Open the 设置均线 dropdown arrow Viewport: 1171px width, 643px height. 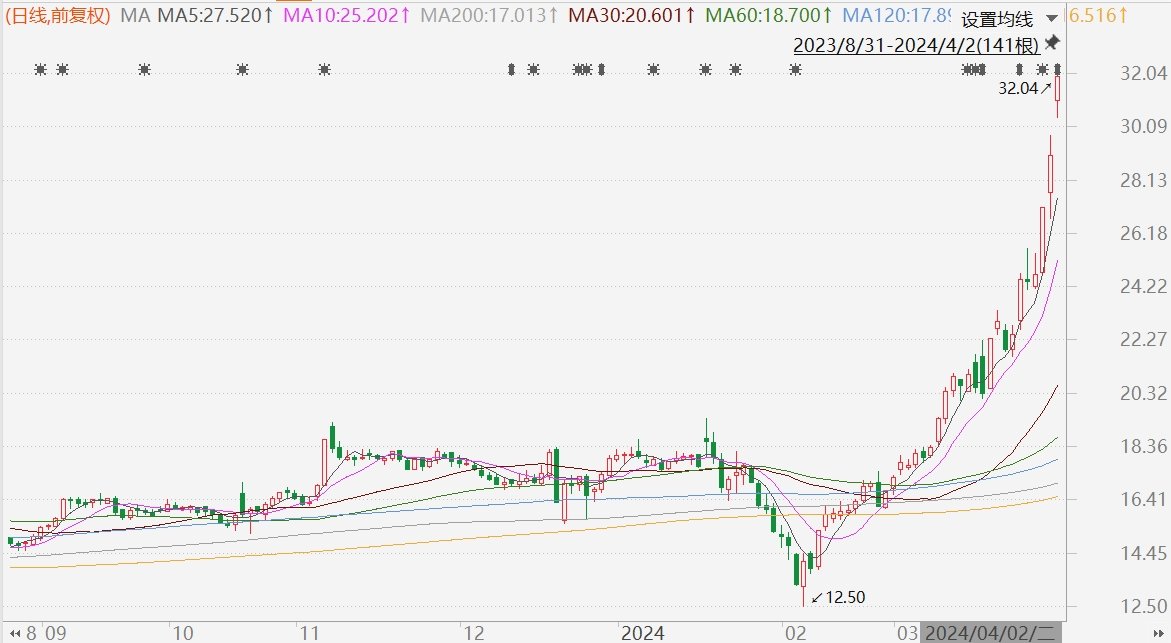1052,18
